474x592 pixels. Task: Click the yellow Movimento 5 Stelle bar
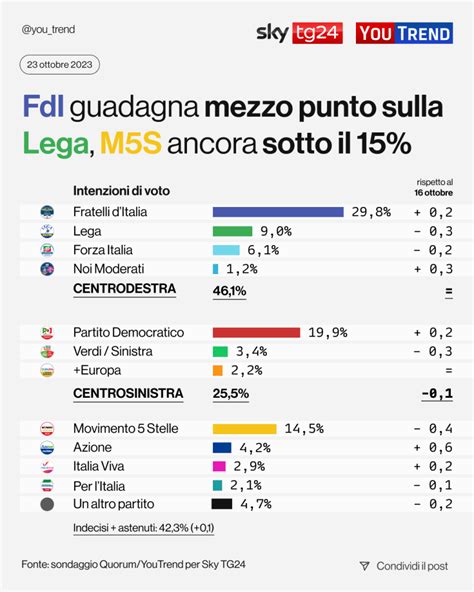pos(244,429)
